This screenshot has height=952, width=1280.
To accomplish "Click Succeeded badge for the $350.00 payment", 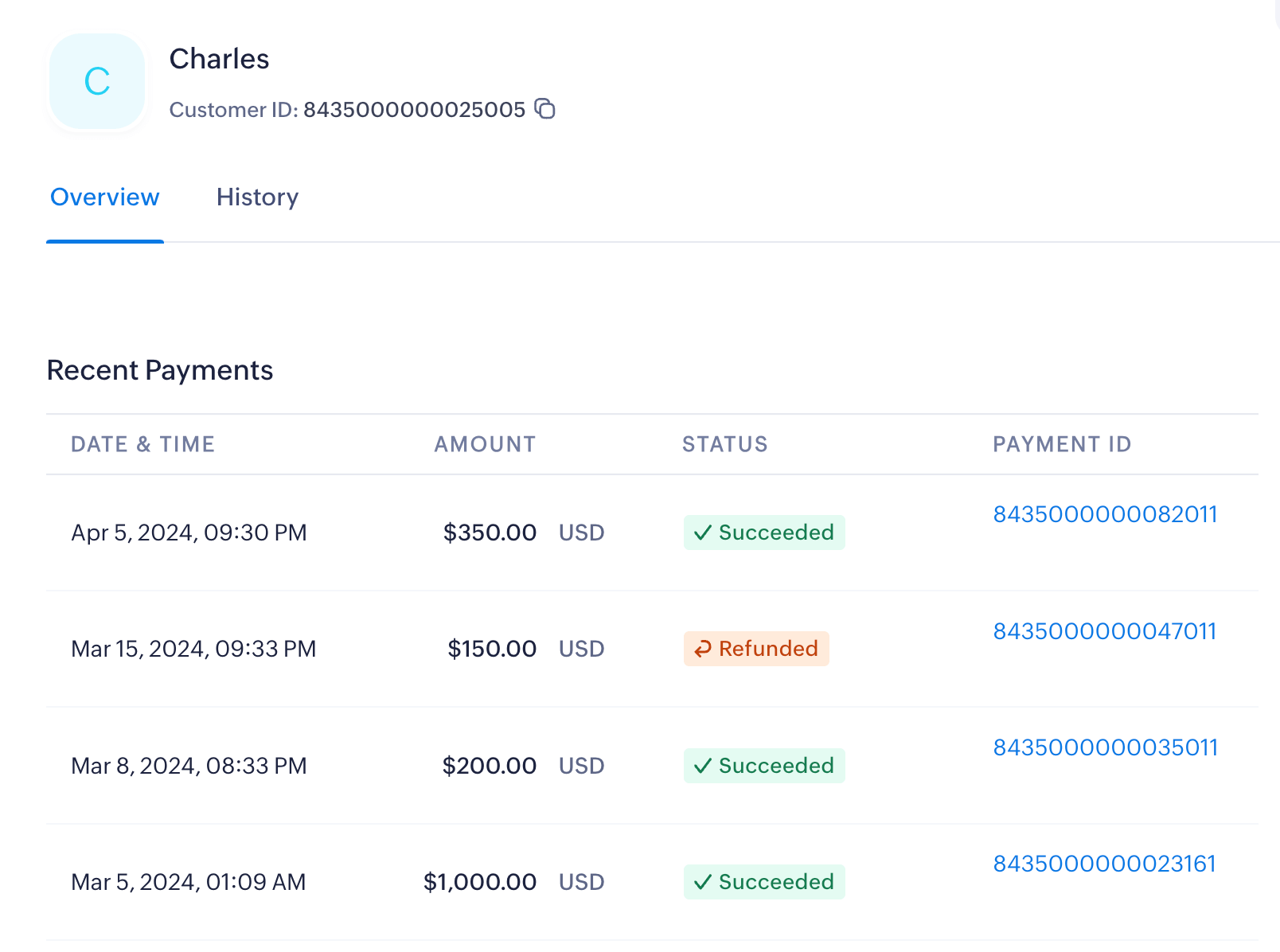I will click(764, 533).
